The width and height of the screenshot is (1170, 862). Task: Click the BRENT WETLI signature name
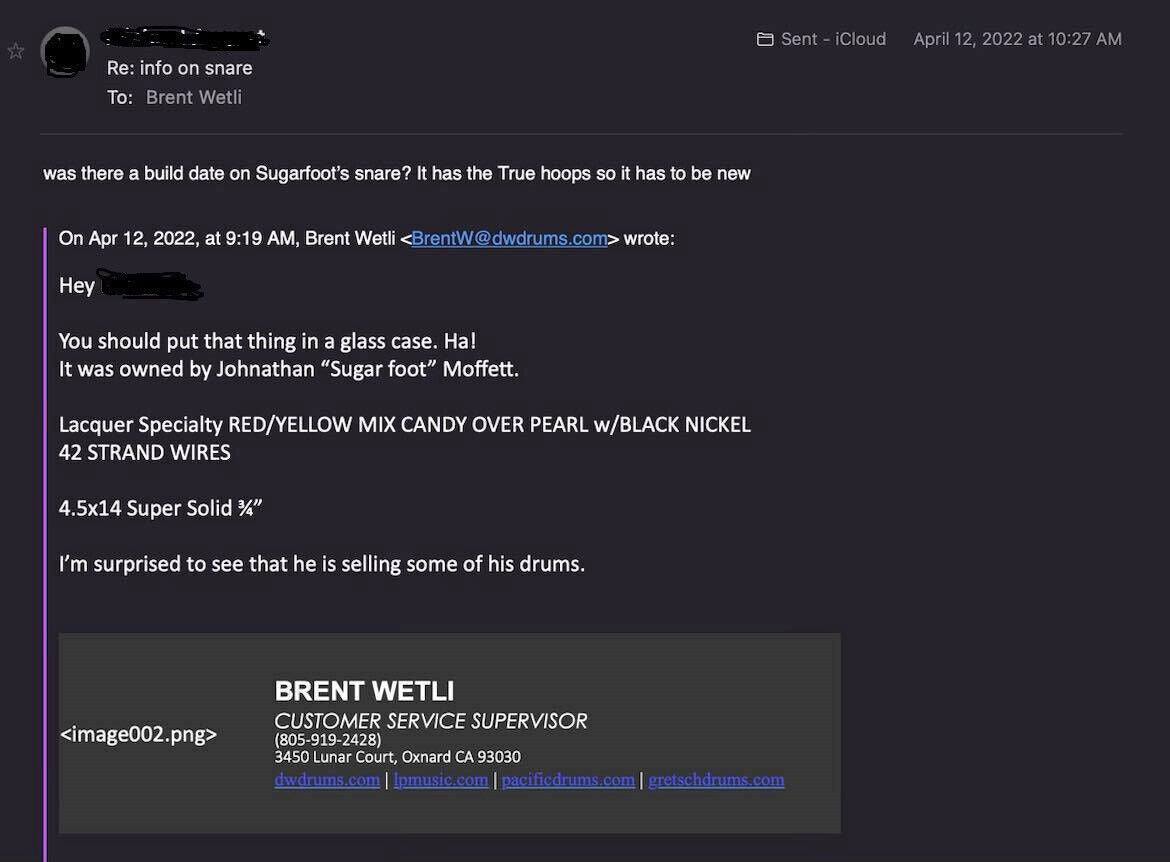[364, 691]
